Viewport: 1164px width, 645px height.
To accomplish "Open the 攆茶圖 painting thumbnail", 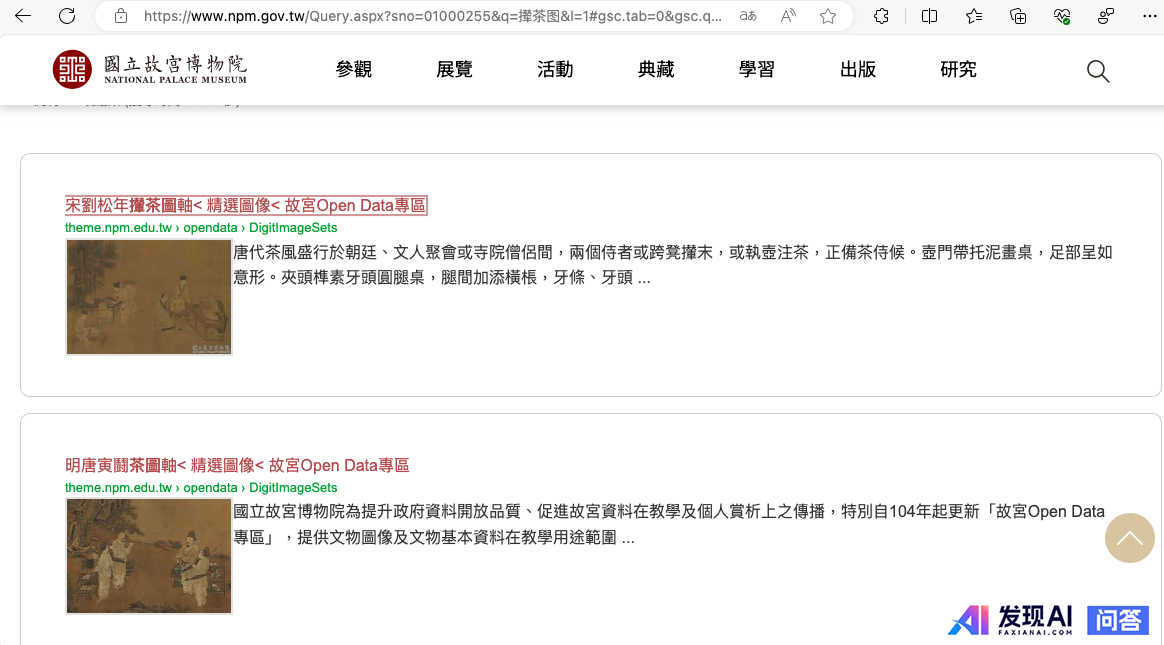I will point(148,297).
